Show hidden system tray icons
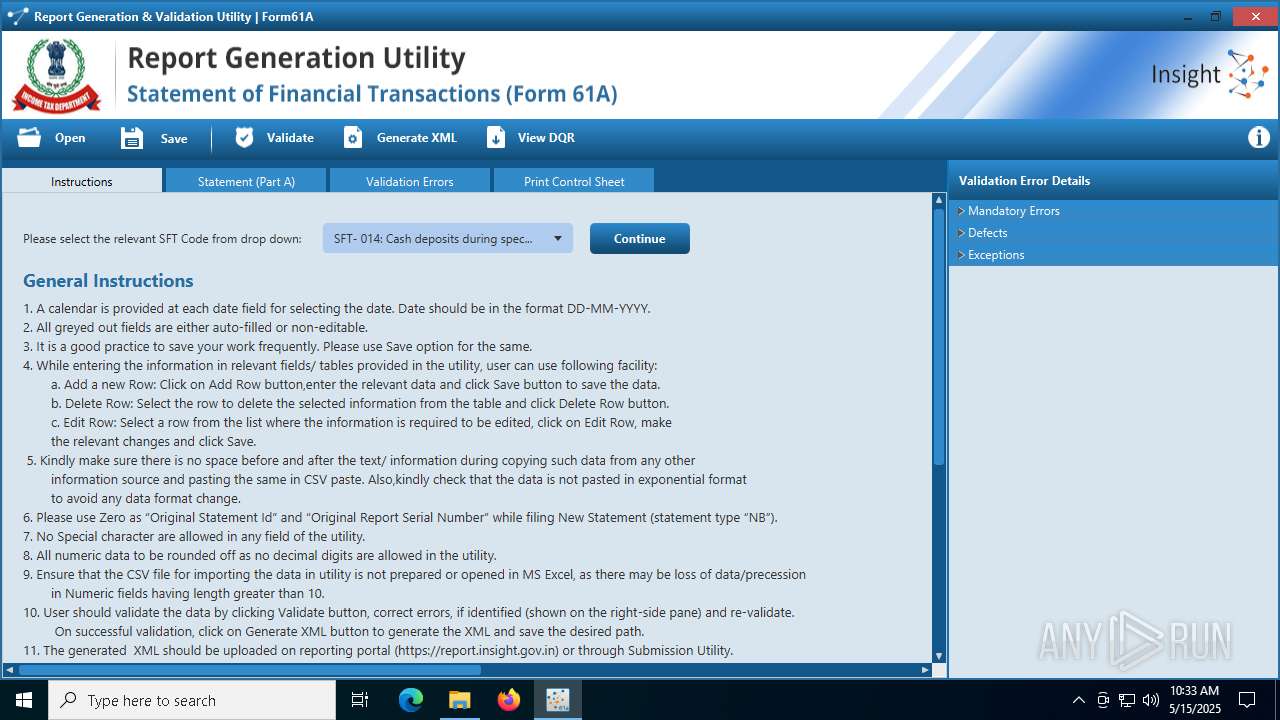The height and width of the screenshot is (720, 1280). [1078, 700]
